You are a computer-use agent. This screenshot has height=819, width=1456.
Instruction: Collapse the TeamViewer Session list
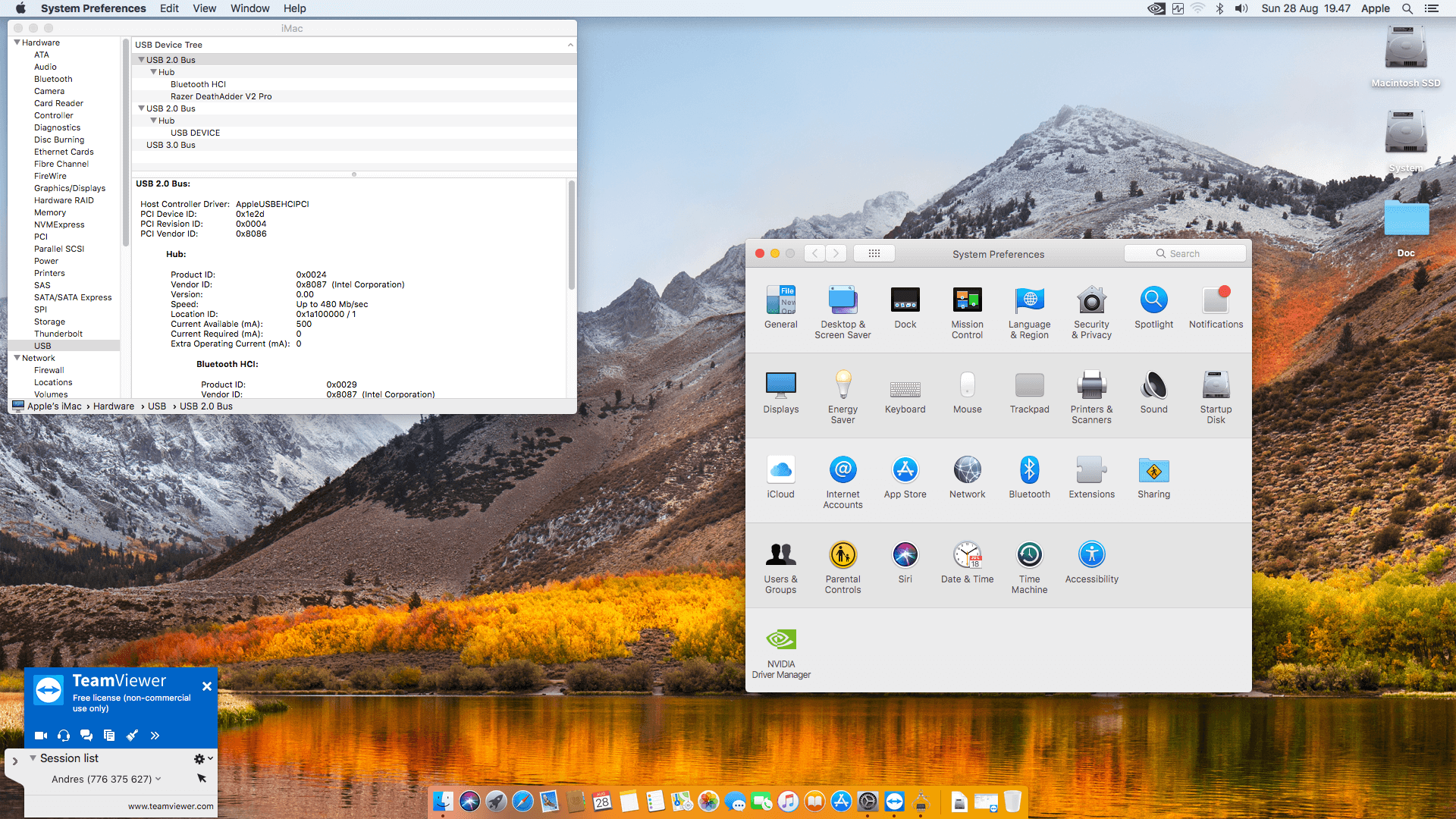coord(33,758)
